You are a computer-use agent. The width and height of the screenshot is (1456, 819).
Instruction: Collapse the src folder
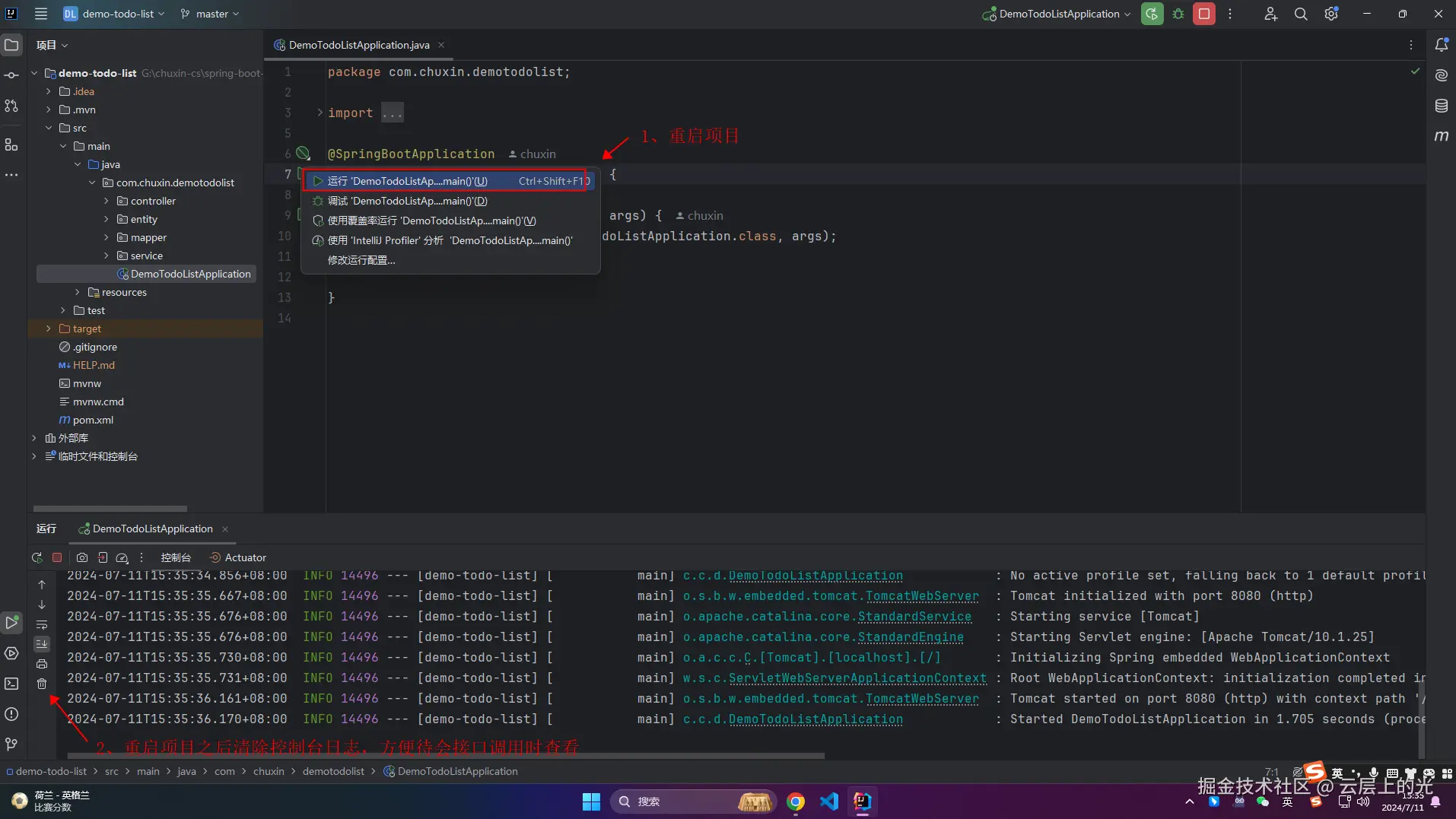(x=49, y=128)
